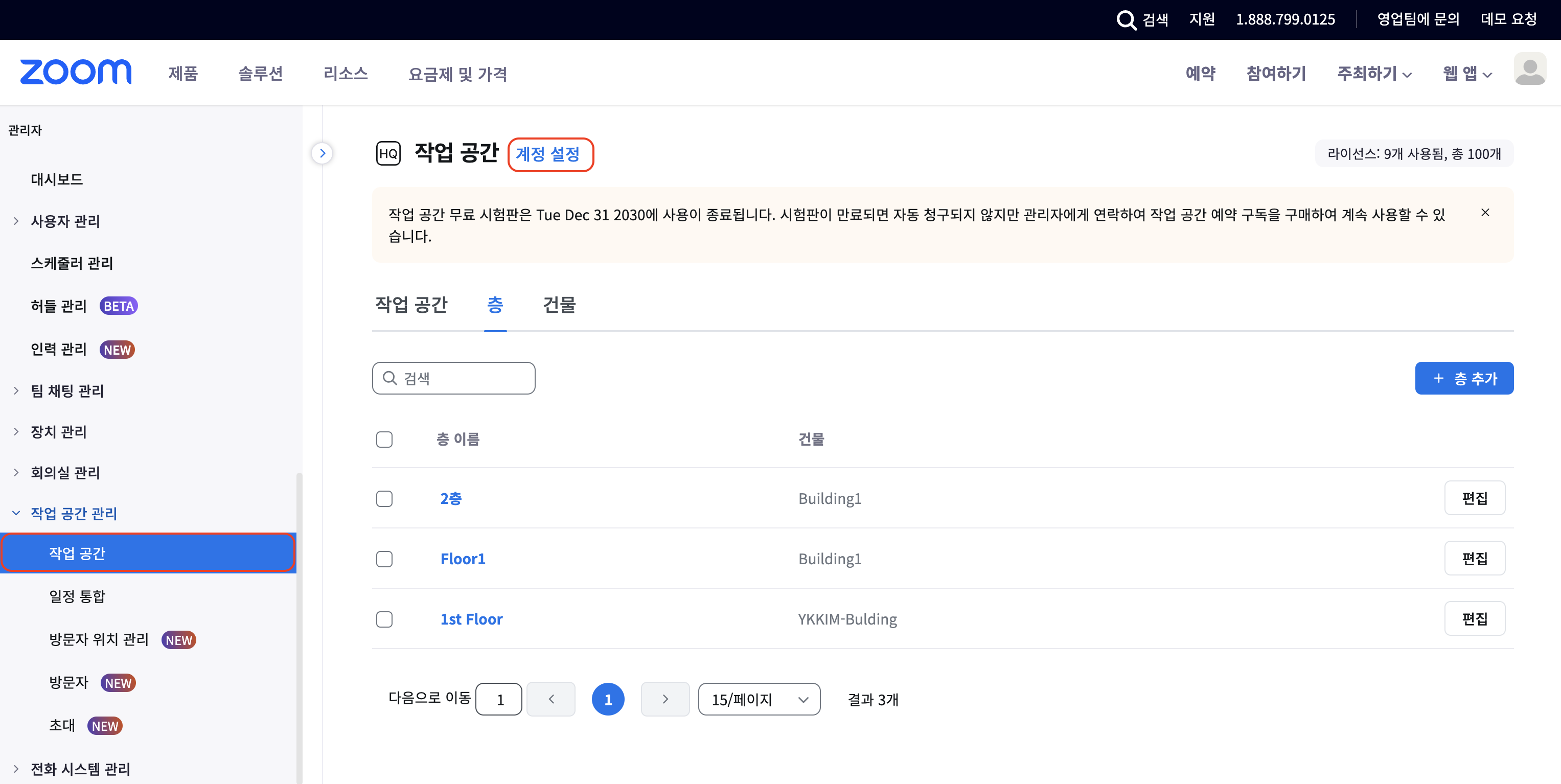The image size is (1561, 784).
Task: Open the 2층 floor link
Action: 451,499
